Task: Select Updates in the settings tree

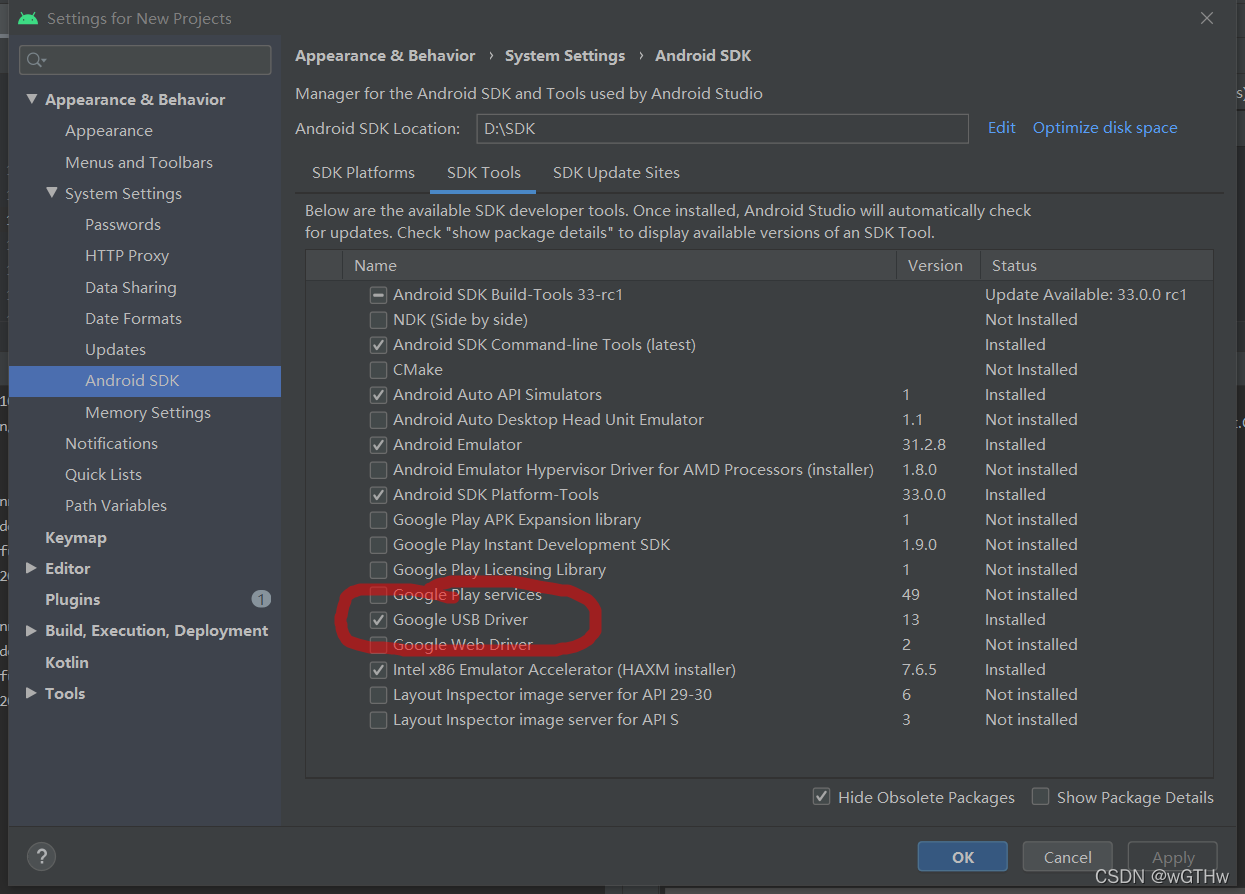Action: click(x=115, y=350)
